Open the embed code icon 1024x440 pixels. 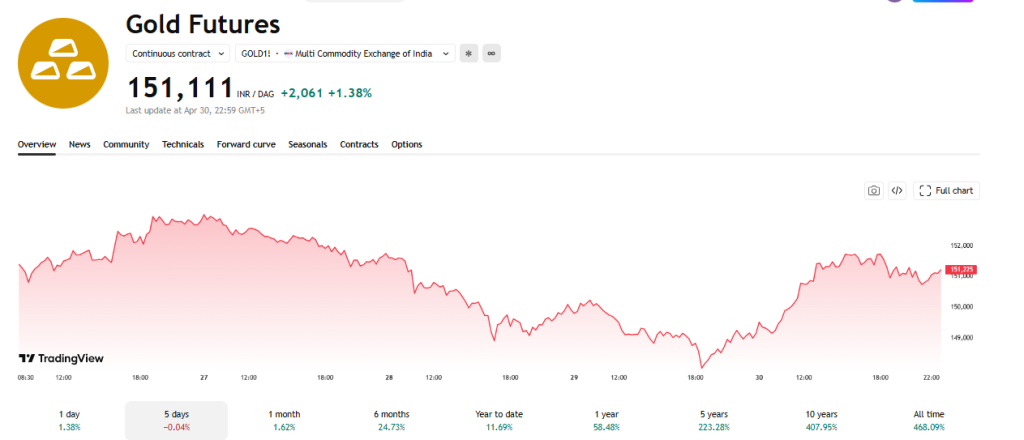click(897, 191)
